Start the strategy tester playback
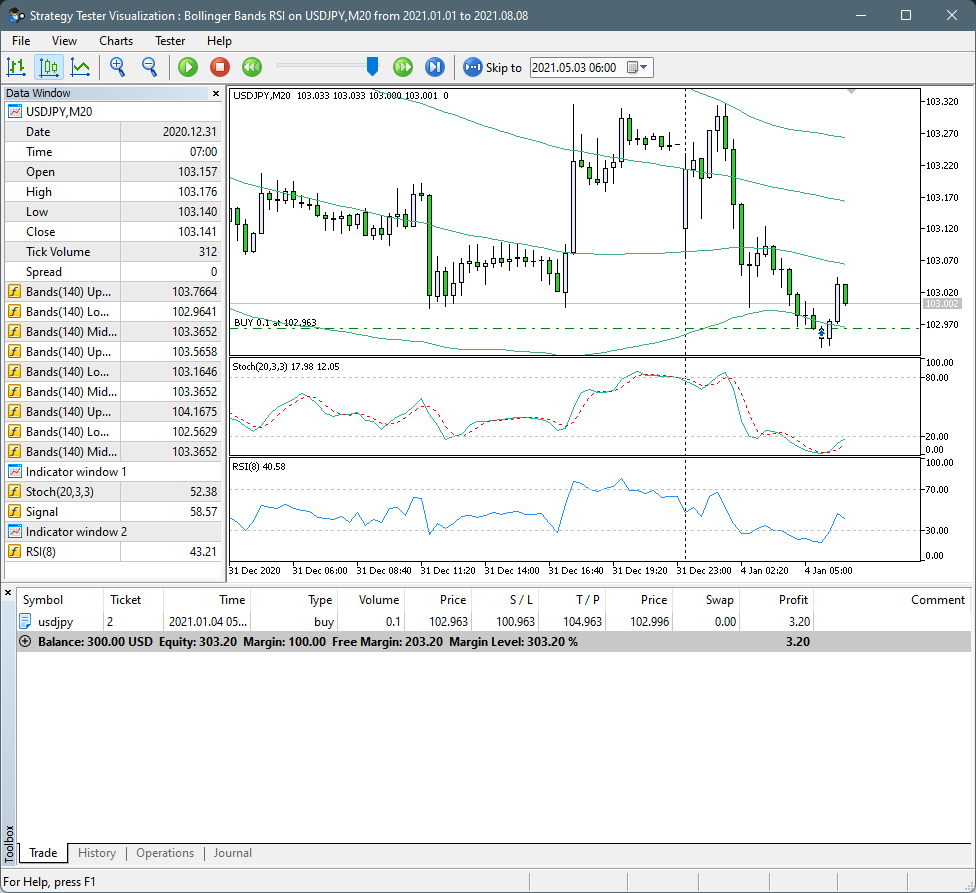This screenshot has width=976, height=893. tap(187, 67)
